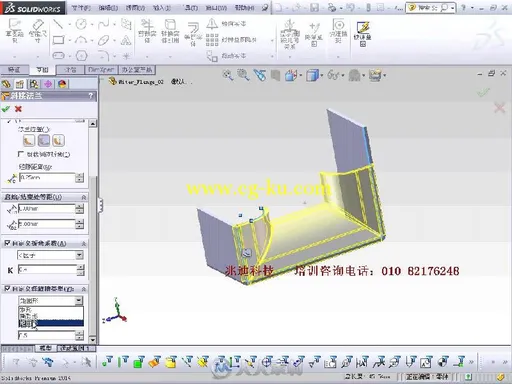Open the K-factor bend allowance dropdown
Image resolution: width=512 pixels, height=384 pixels.
click(x=79, y=255)
